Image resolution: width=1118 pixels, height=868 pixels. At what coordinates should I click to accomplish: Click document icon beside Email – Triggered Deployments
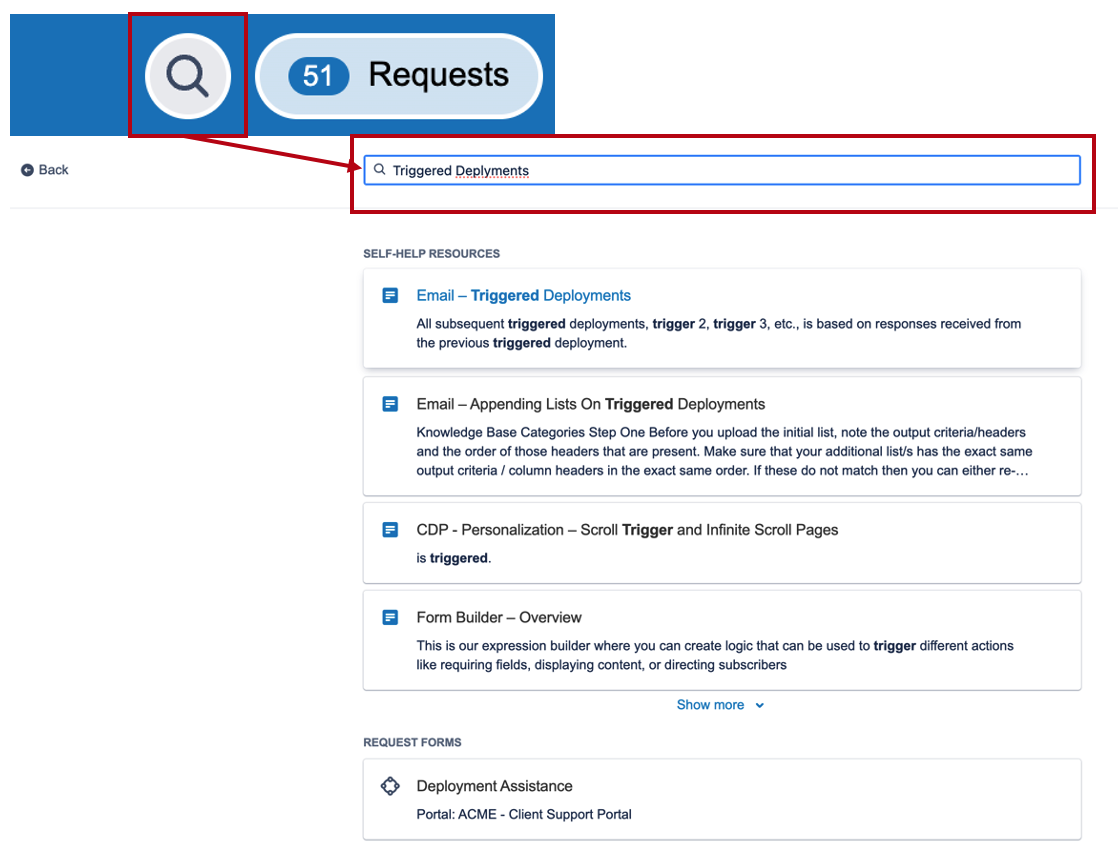[x=390, y=296]
